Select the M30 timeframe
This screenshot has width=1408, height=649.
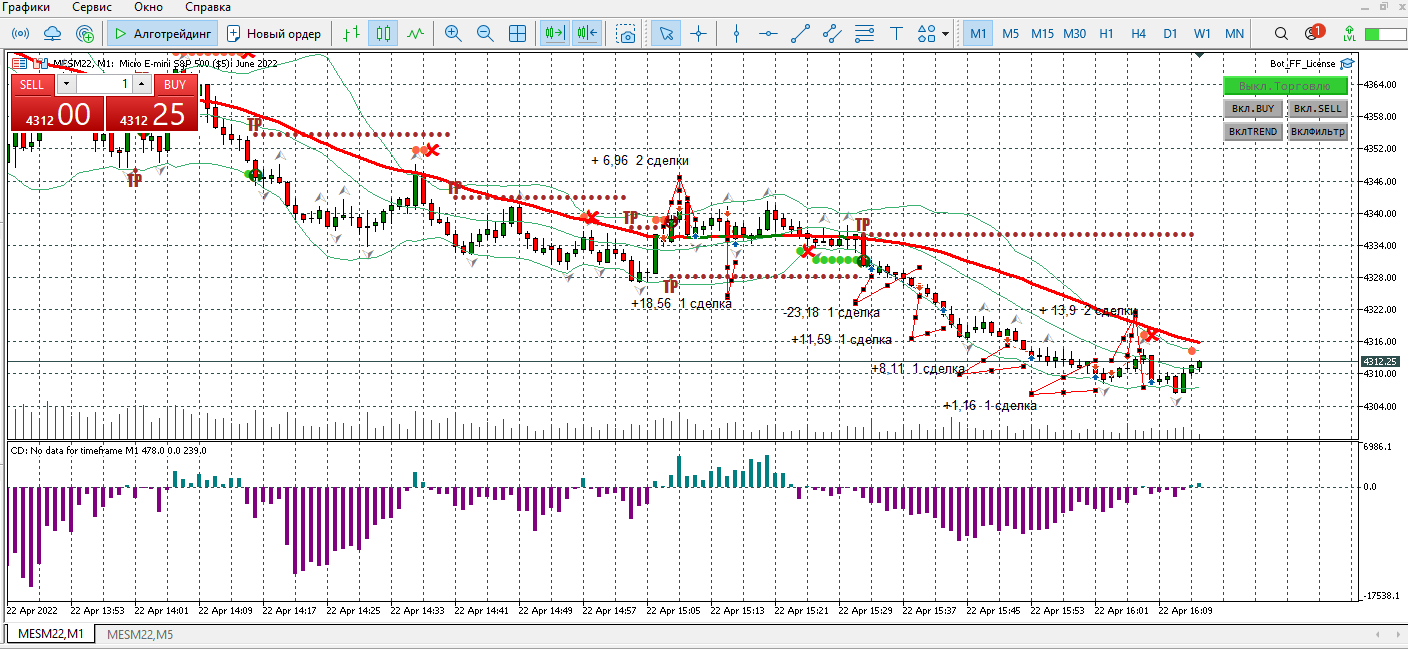click(x=1074, y=33)
